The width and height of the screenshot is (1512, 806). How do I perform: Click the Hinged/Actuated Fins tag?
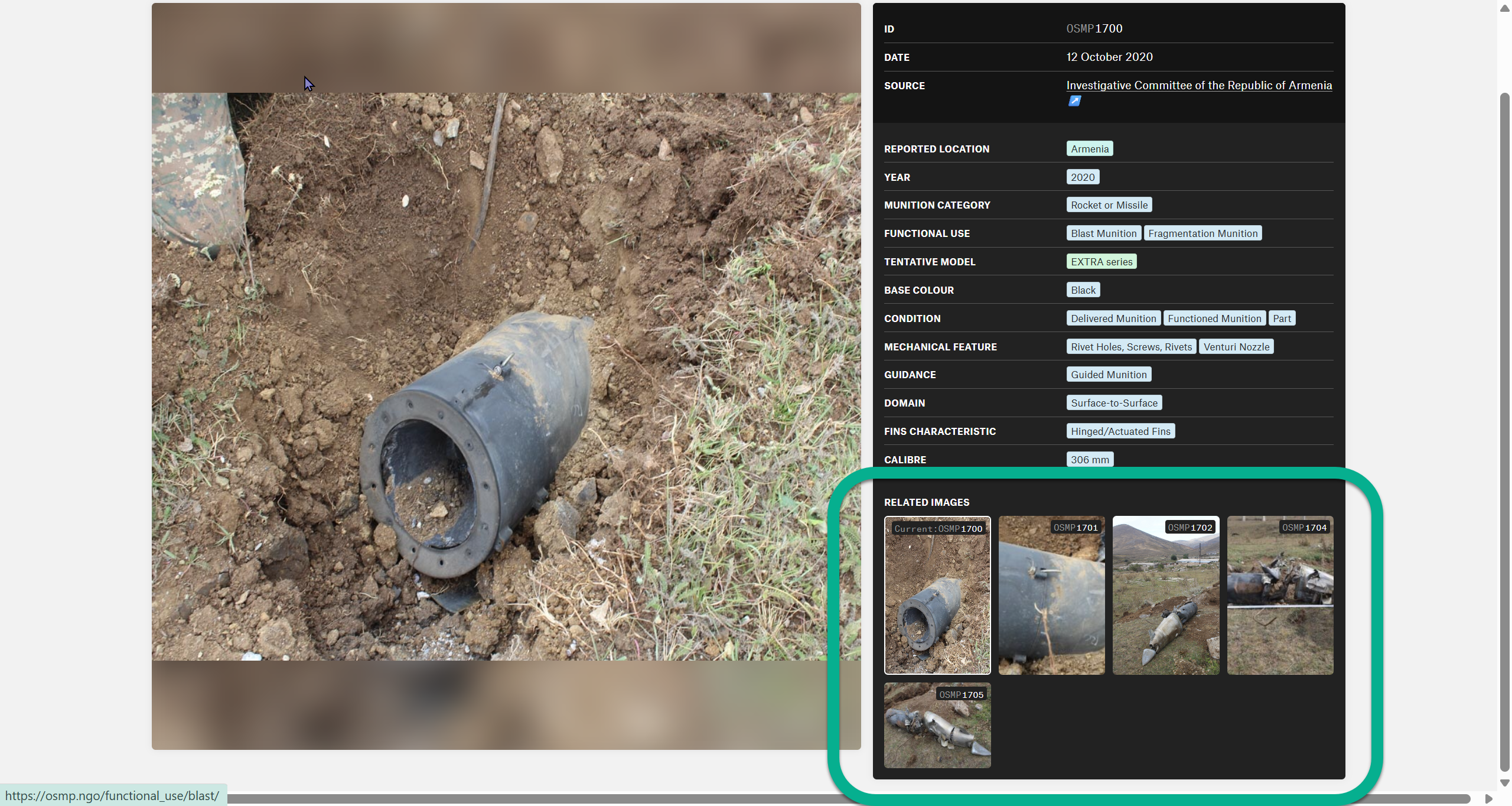1120,431
